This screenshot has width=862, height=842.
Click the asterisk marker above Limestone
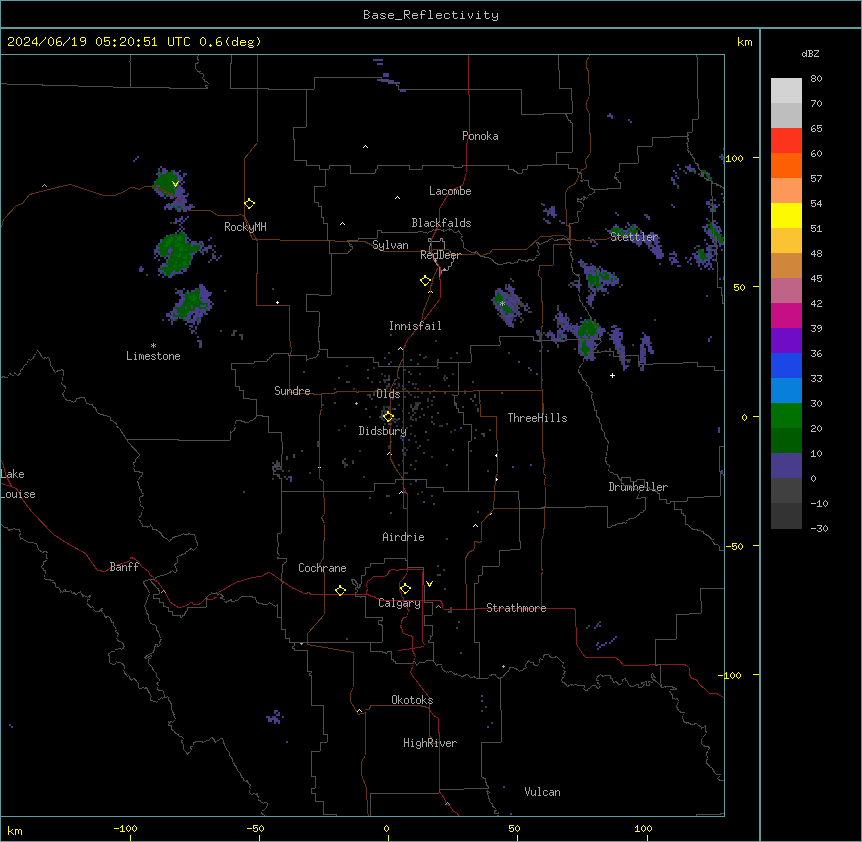click(x=153, y=346)
